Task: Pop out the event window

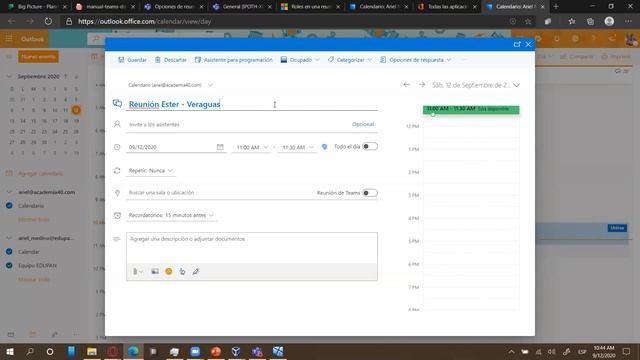Action: (517, 44)
